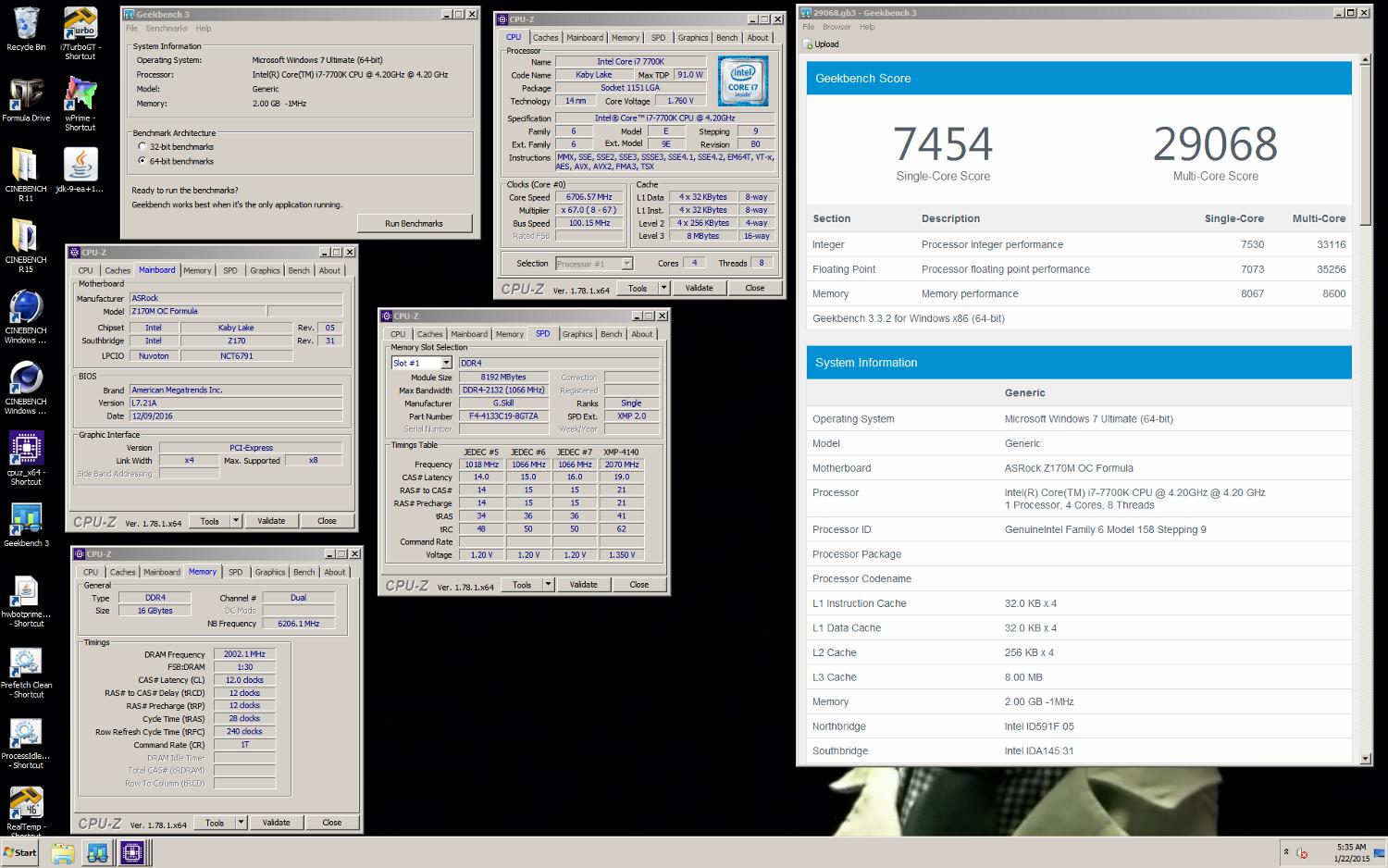Click Z170M OC Formula model field
This screenshot has width=1388, height=868.
(196, 312)
